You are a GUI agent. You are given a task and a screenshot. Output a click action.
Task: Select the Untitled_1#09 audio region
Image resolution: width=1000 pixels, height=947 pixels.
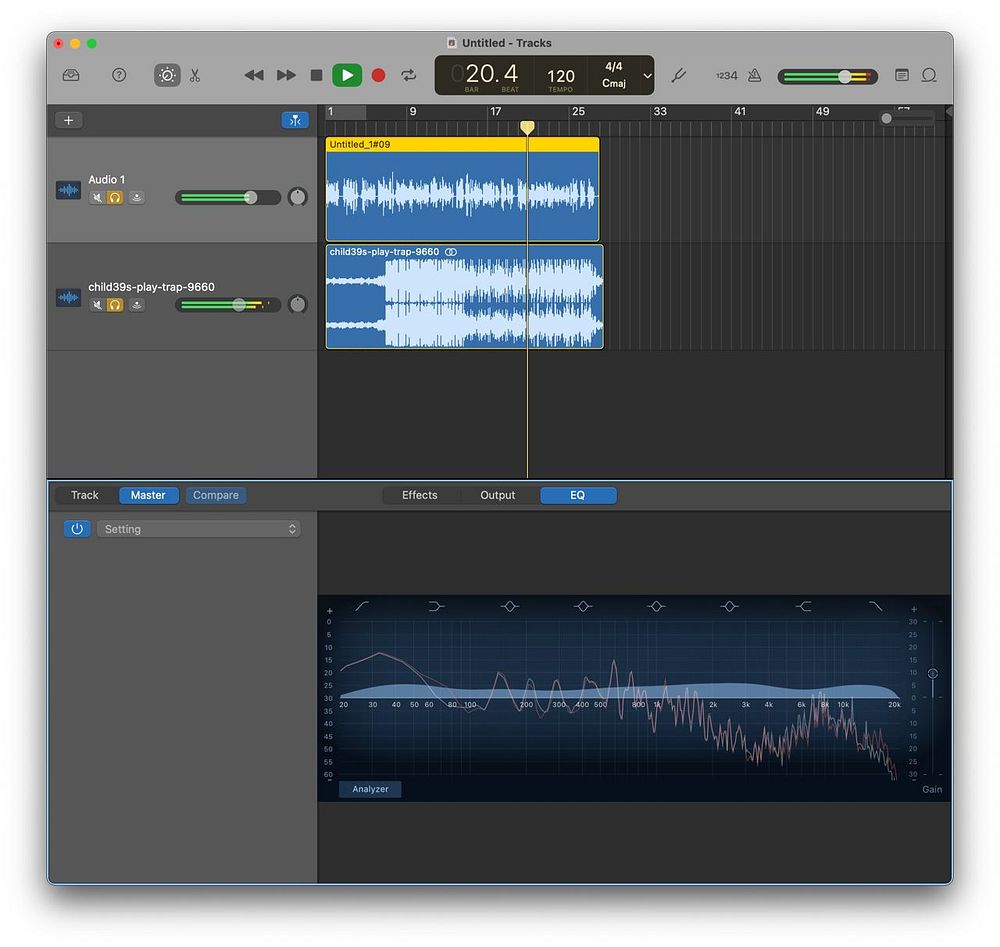462,189
